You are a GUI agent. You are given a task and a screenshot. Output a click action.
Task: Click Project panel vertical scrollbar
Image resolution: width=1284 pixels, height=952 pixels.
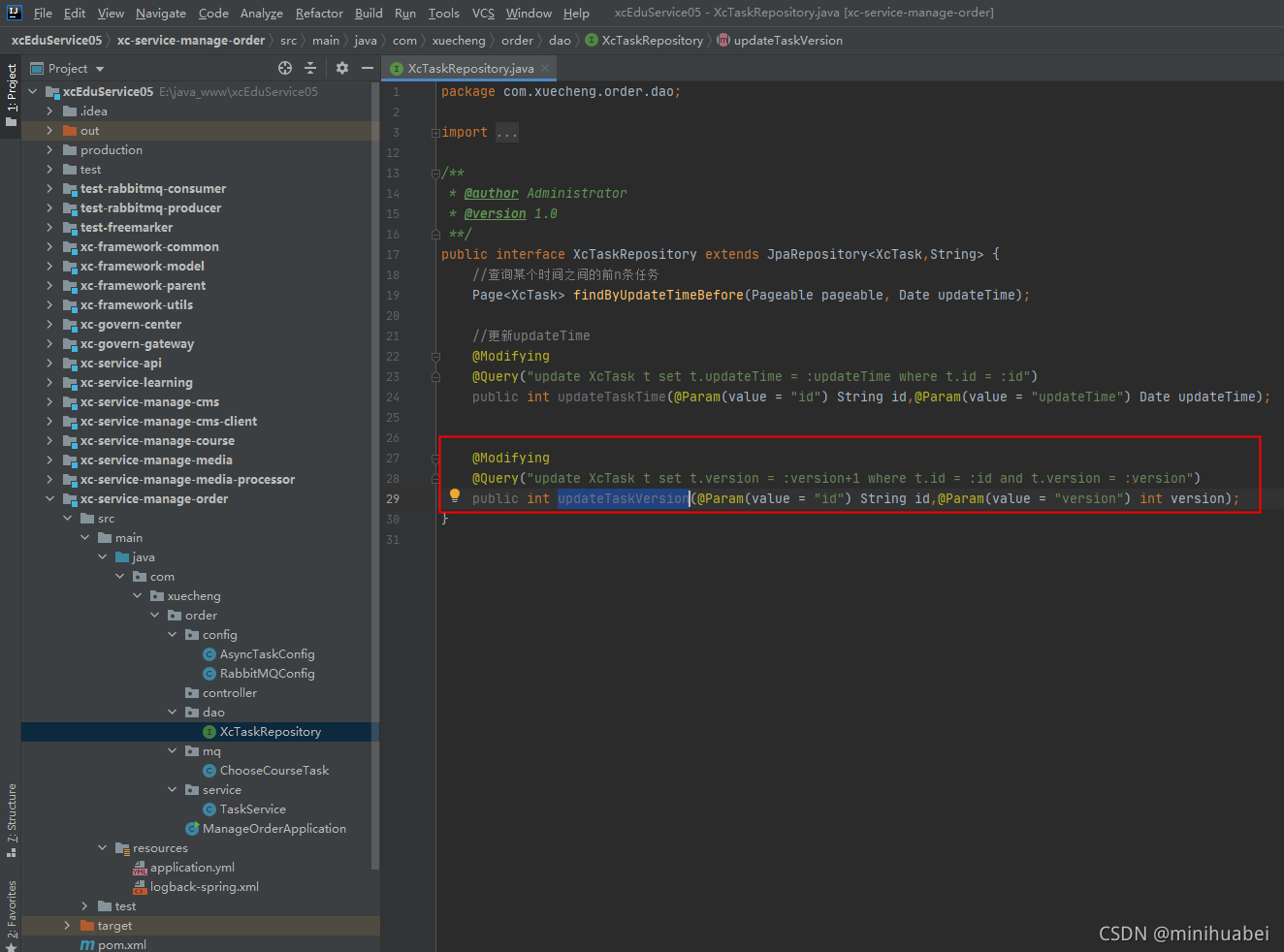[x=375, y=475]
